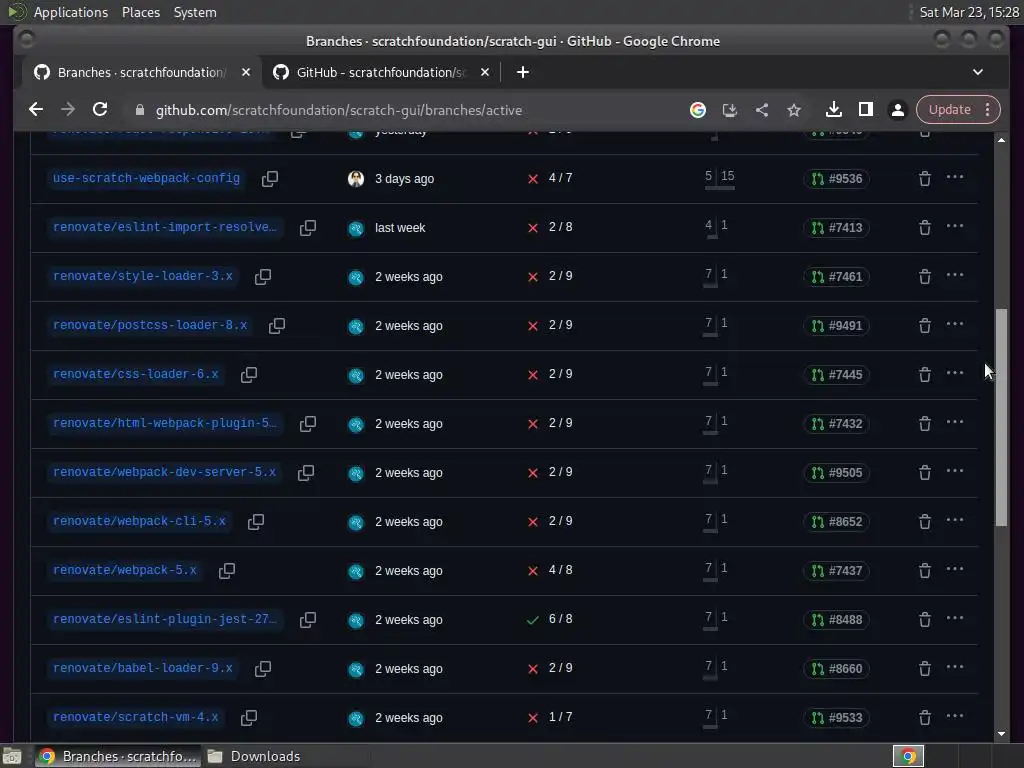The width and height of the screenshot is (1024, 768).
Task: Copy renovate/webpack-dev-server-5.x branch name
Action: (x=306, y=472)
